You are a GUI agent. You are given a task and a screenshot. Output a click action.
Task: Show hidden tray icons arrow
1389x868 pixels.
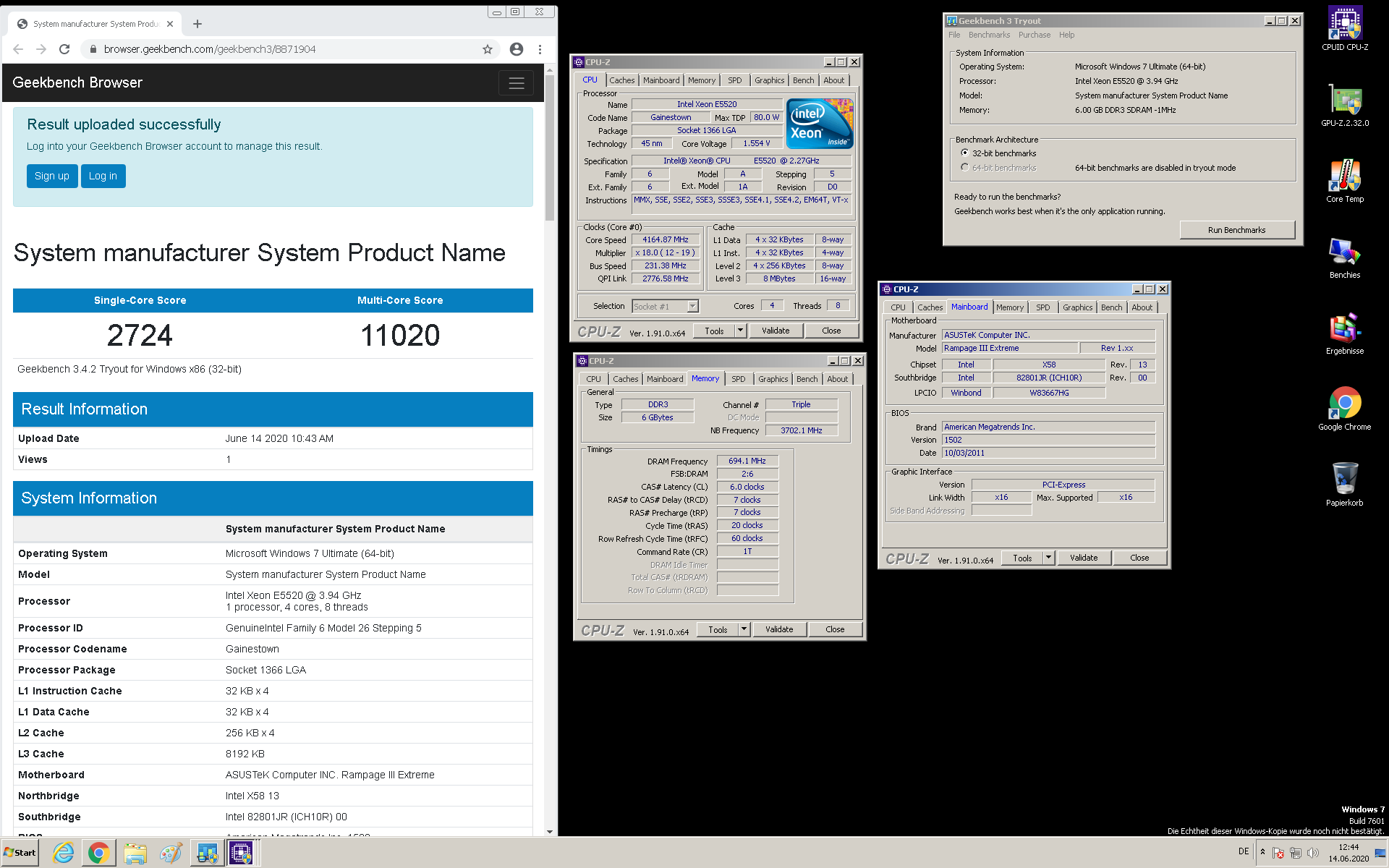click(1262, 852)
